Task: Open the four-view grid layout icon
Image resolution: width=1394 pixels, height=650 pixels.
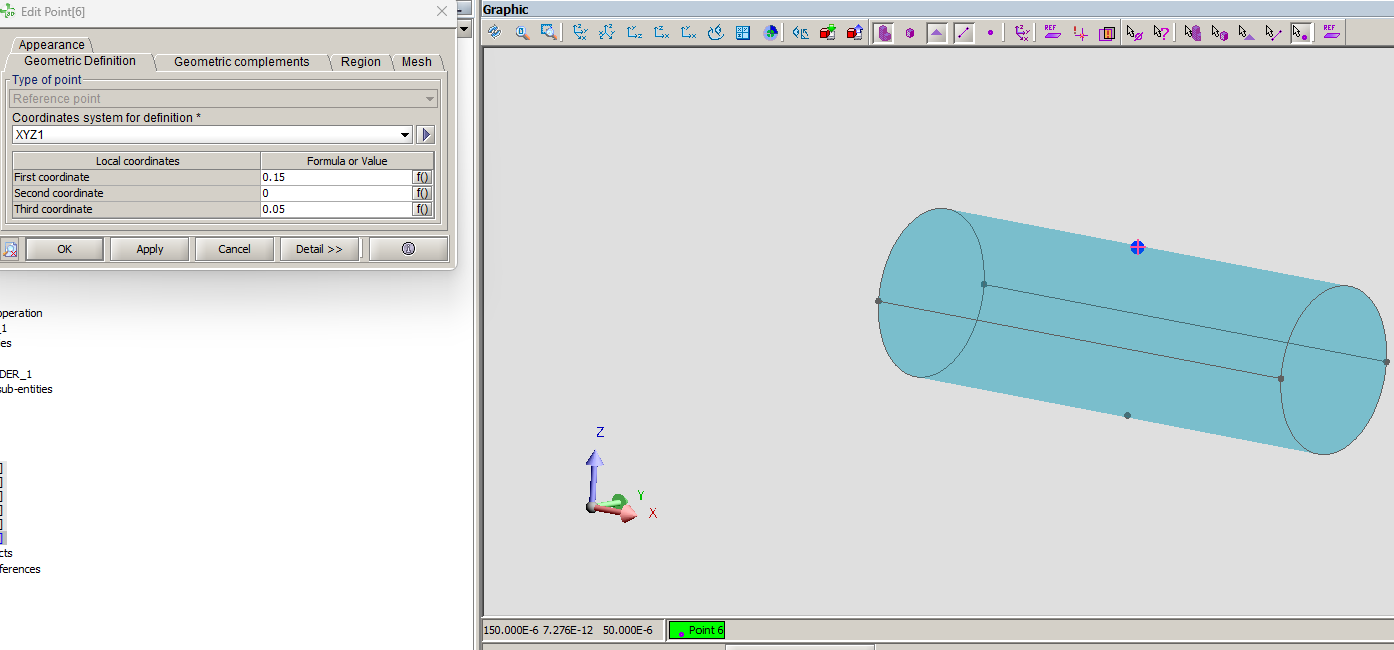Action: point(743,33)
